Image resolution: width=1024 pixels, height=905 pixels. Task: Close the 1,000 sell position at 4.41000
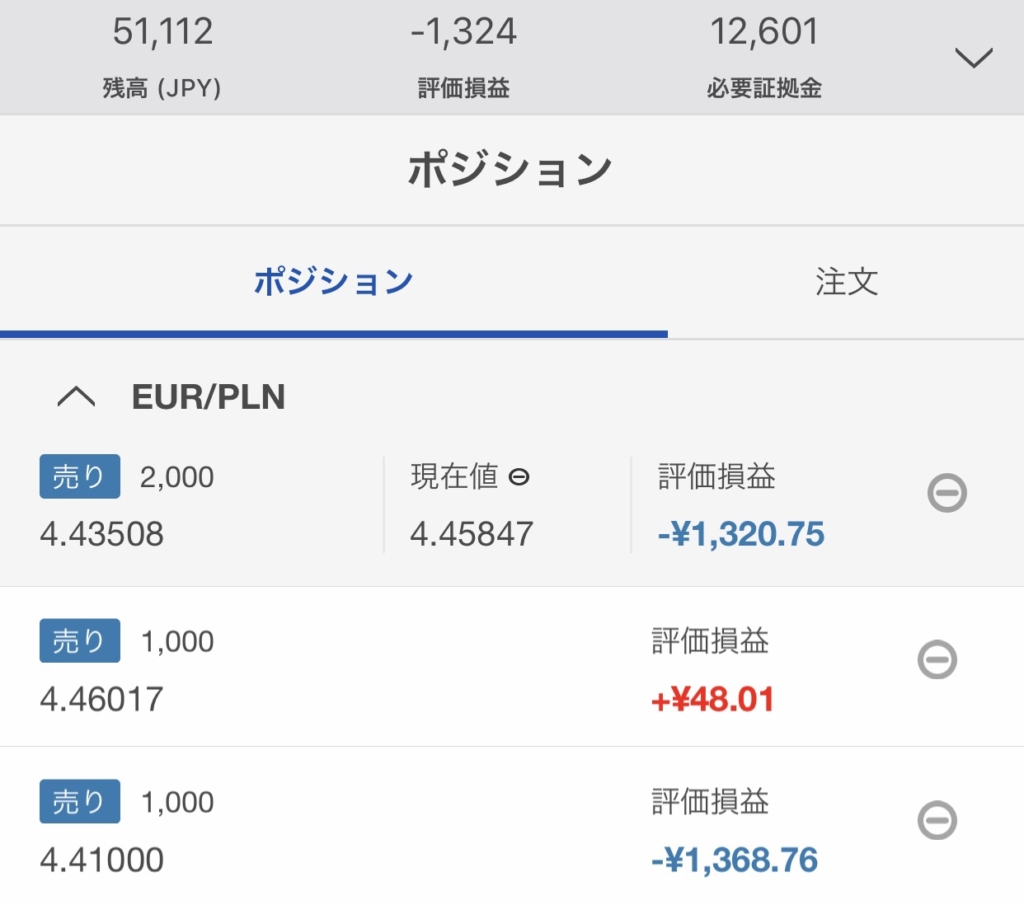(937, 819)
